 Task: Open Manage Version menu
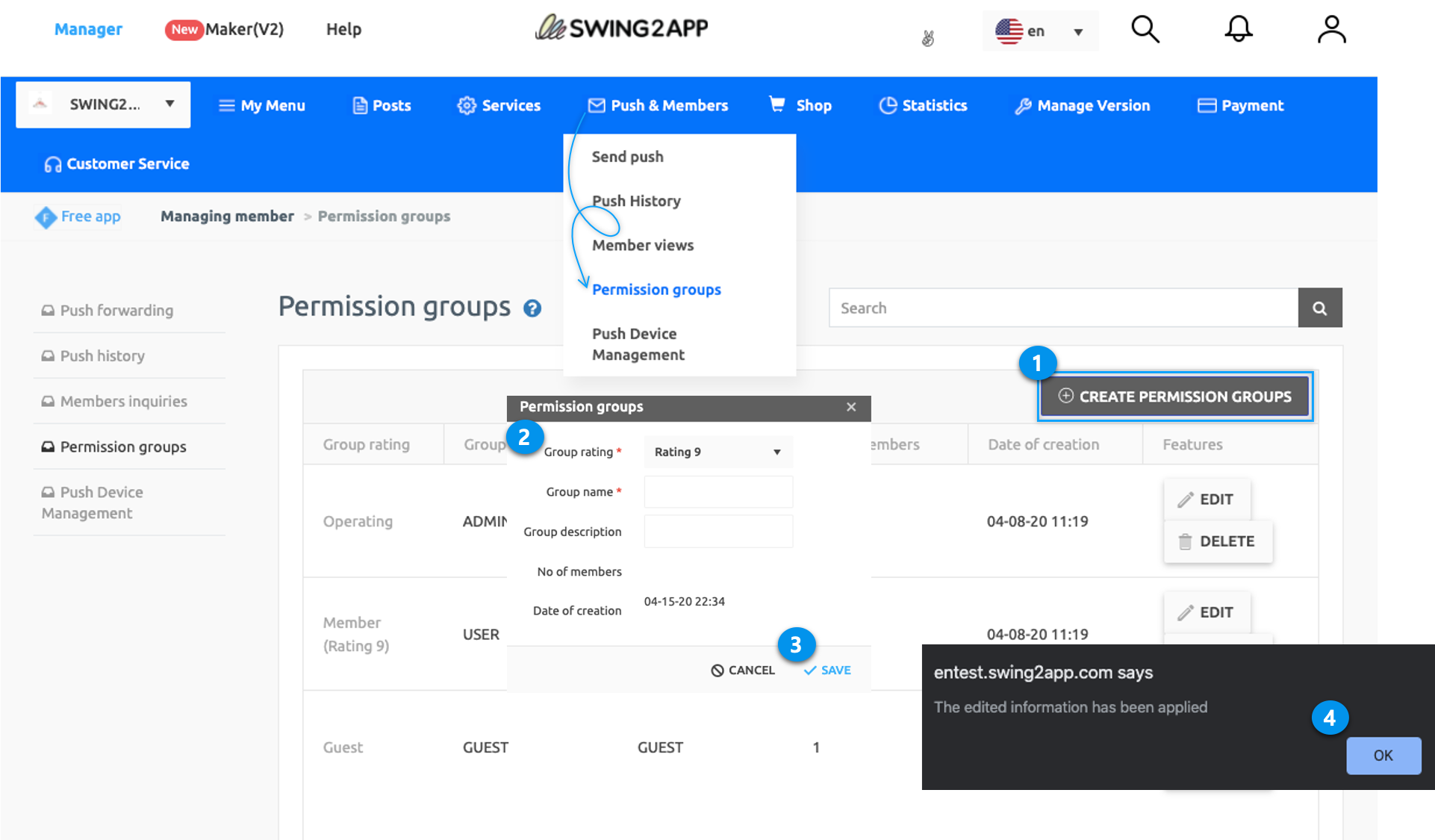pyautogui.click(x=1082, y=105)
